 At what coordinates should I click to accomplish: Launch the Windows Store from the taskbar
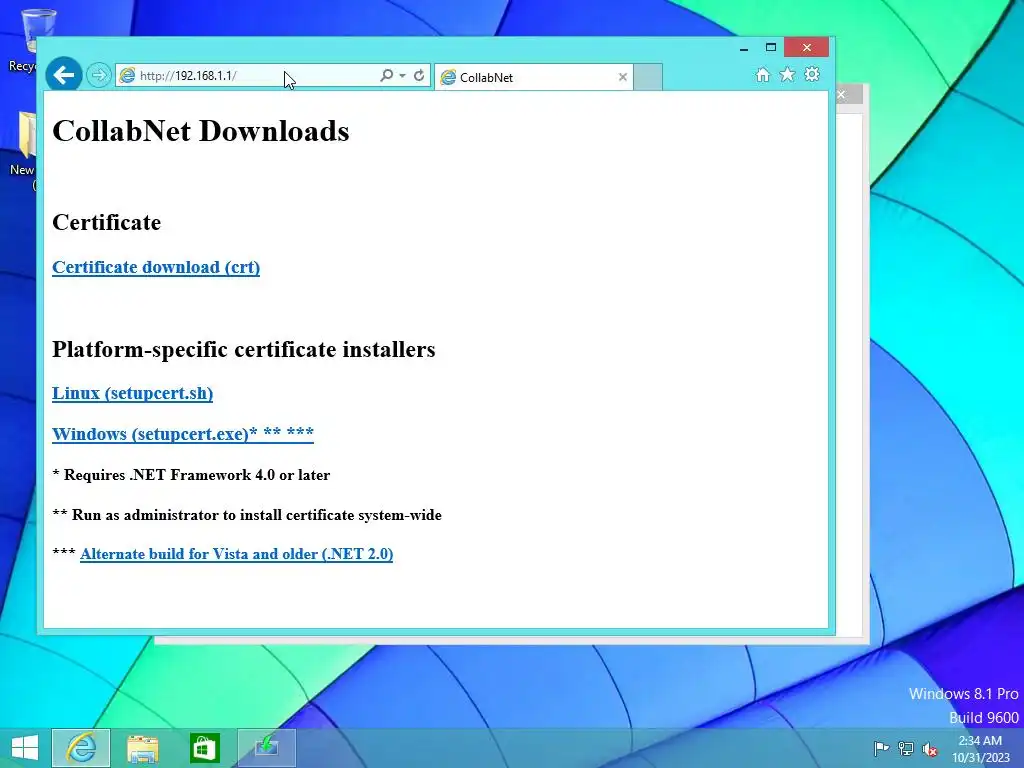tap(204, 748)
